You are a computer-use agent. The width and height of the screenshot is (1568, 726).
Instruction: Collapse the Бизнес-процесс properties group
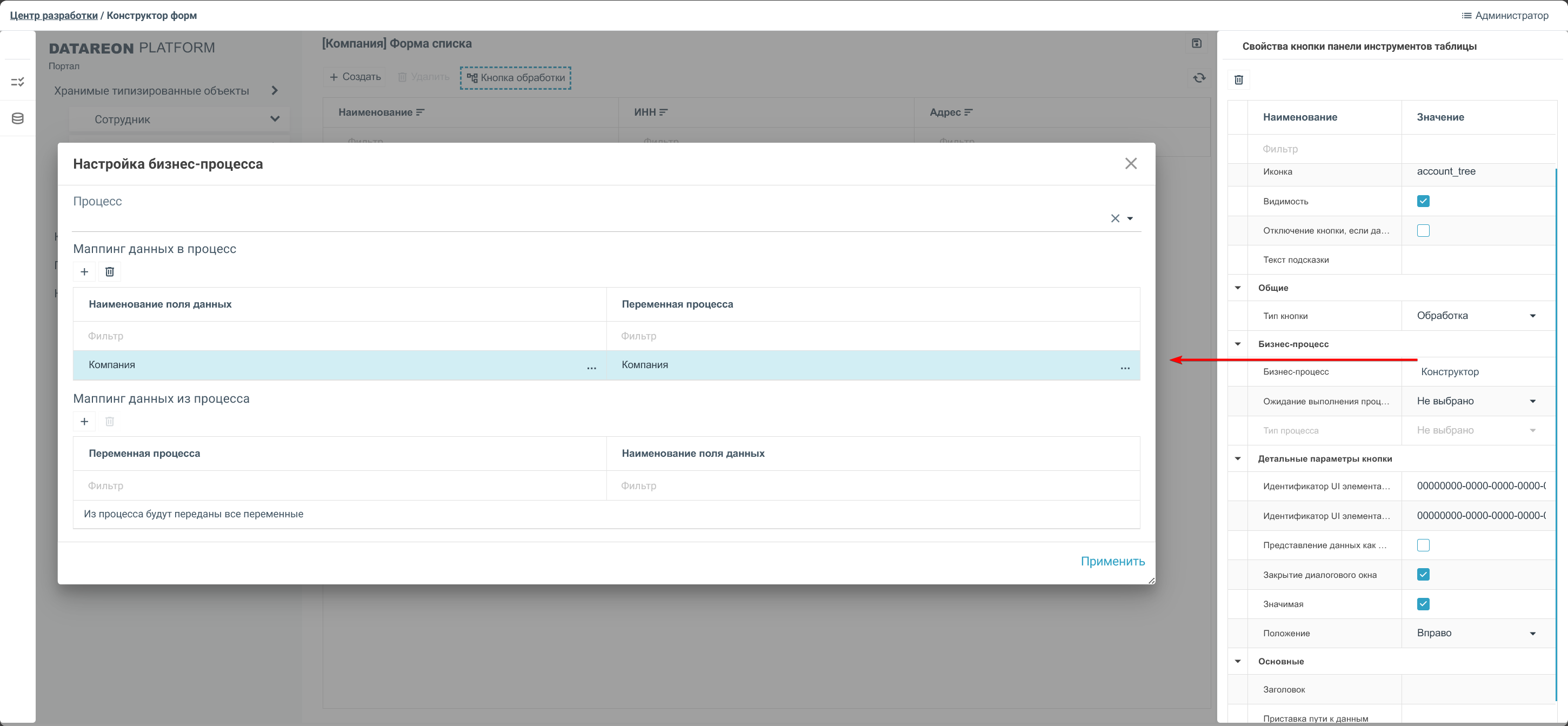pyautogui.click(x=1237, y=344)
